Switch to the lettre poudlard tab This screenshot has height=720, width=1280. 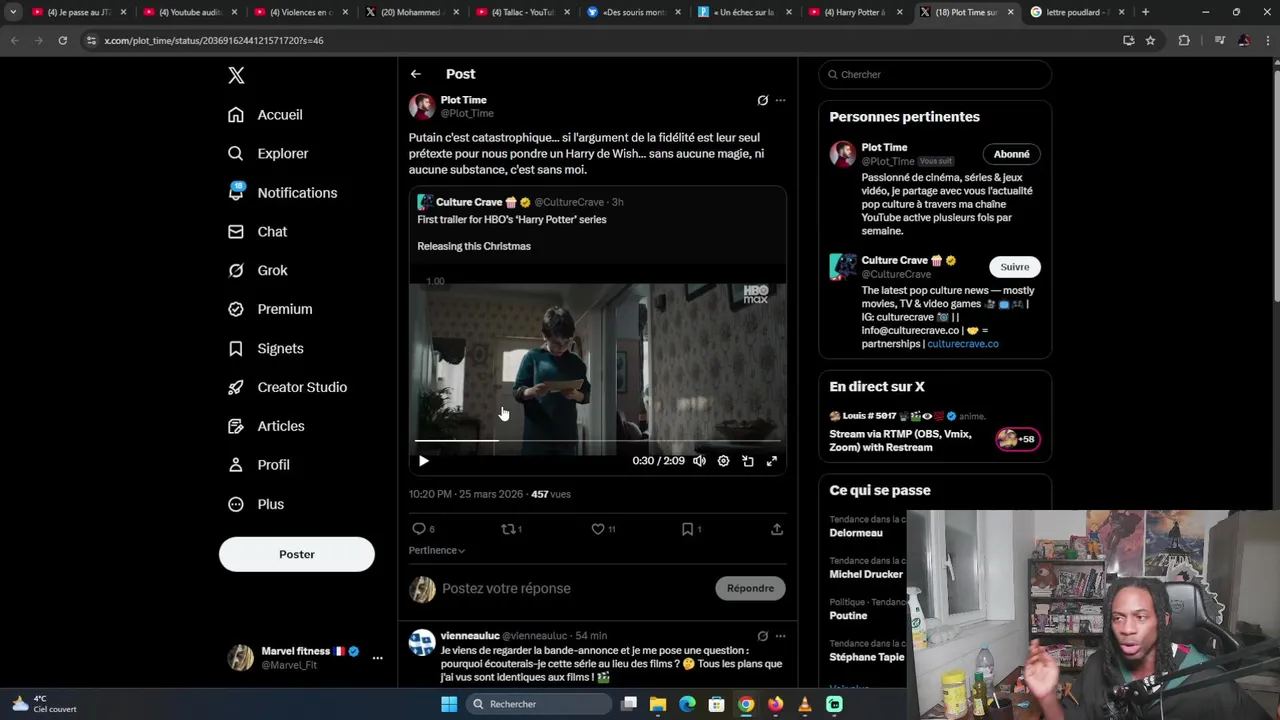tap(1078, 13)
